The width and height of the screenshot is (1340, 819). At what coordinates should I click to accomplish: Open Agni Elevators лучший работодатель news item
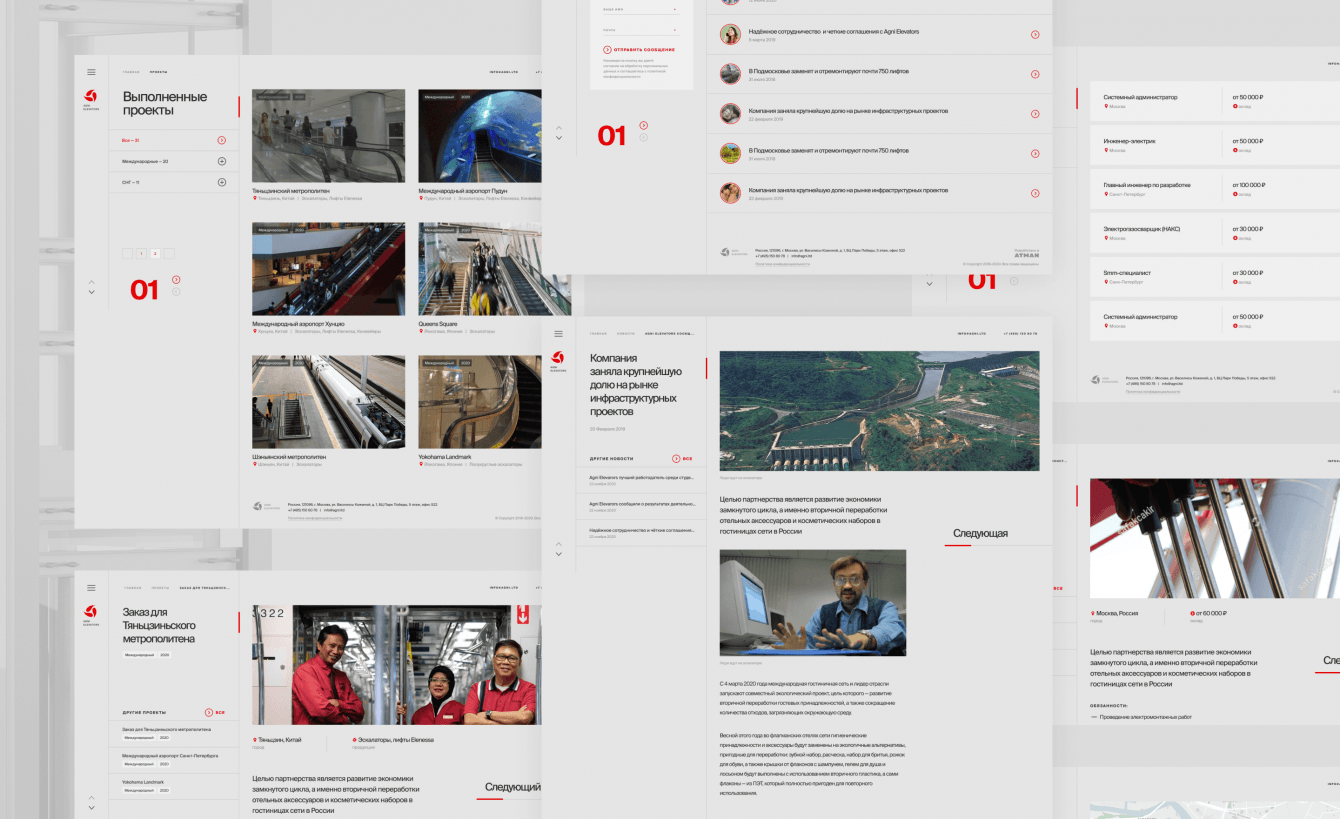[641, 480]
